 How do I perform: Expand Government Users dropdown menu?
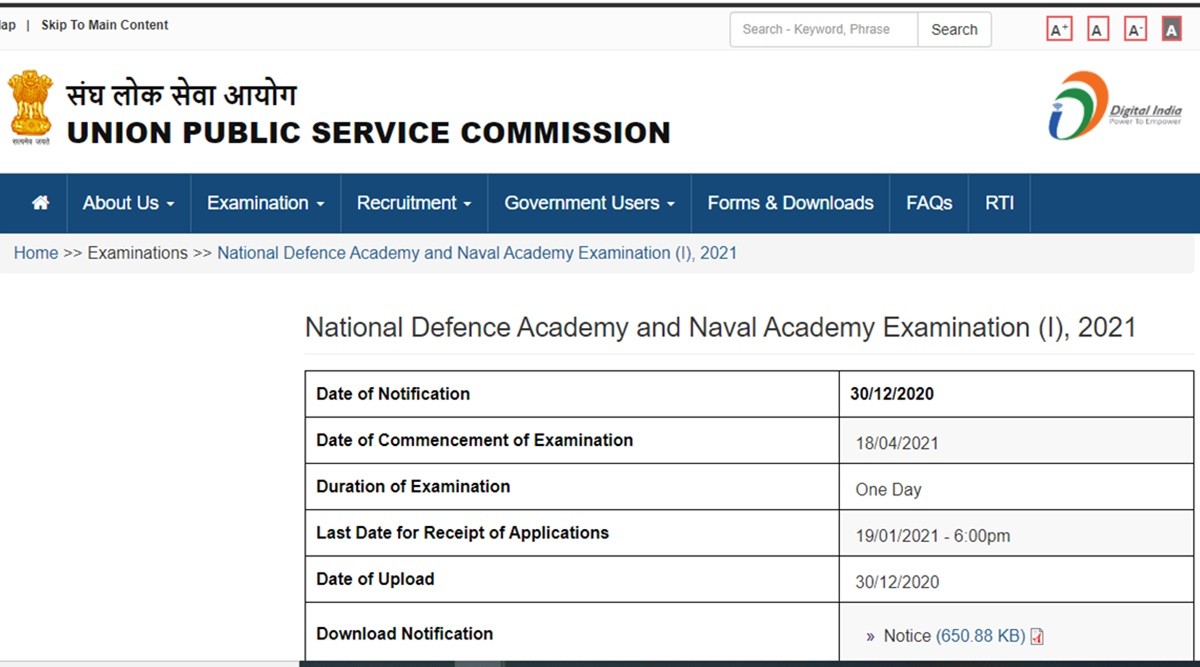pos(589,203)
